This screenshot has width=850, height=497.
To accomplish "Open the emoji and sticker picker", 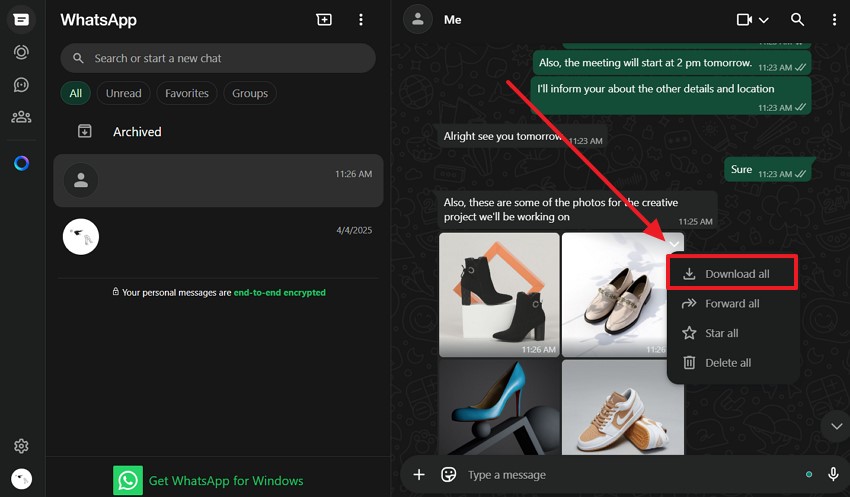I will [449, 474].
